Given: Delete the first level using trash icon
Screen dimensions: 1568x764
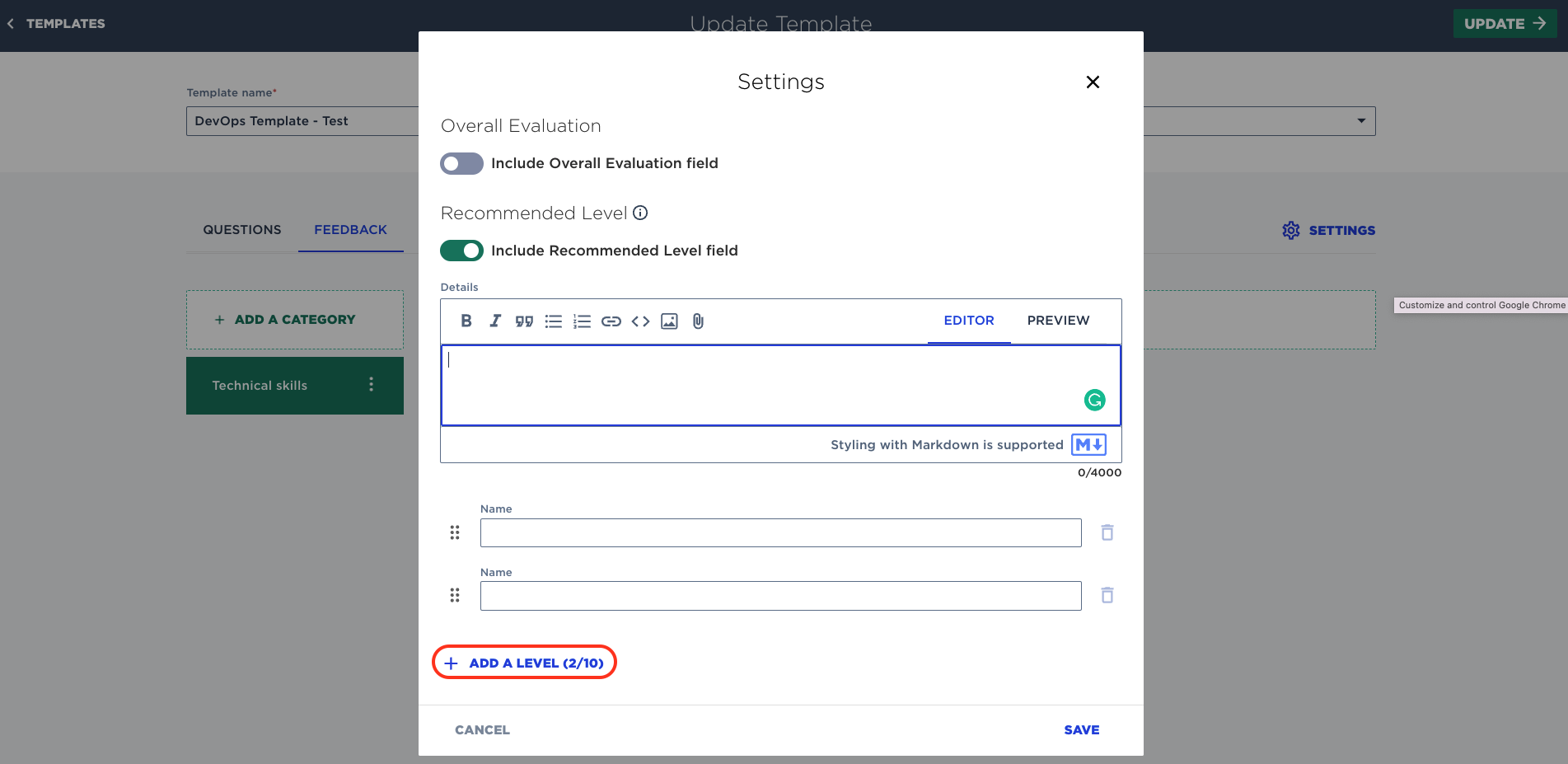Looking at the screenshot, I should pyautogui.click(x=1107, y=533).
